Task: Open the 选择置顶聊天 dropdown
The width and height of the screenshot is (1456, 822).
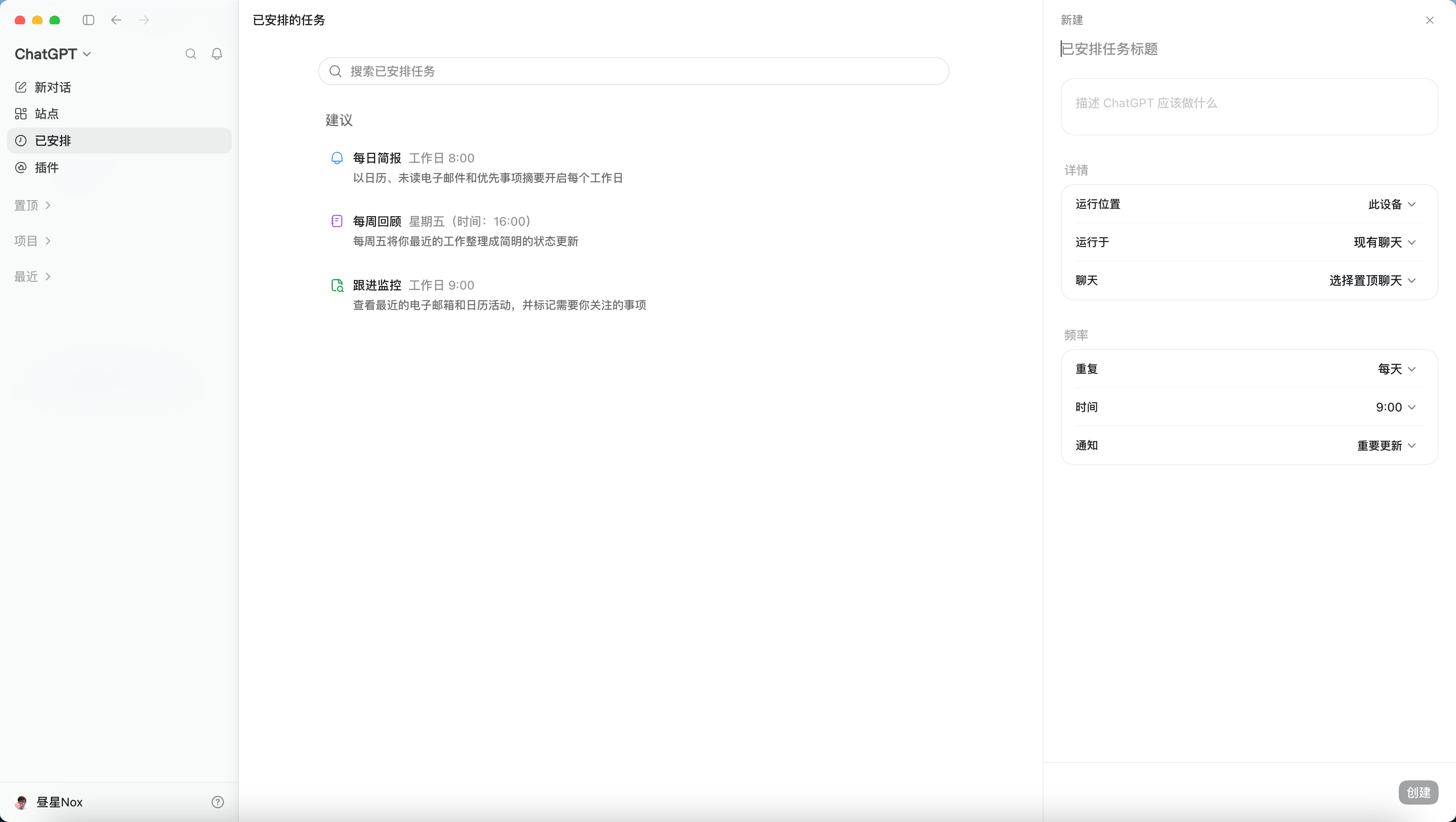Action: tap(1372, 280)
